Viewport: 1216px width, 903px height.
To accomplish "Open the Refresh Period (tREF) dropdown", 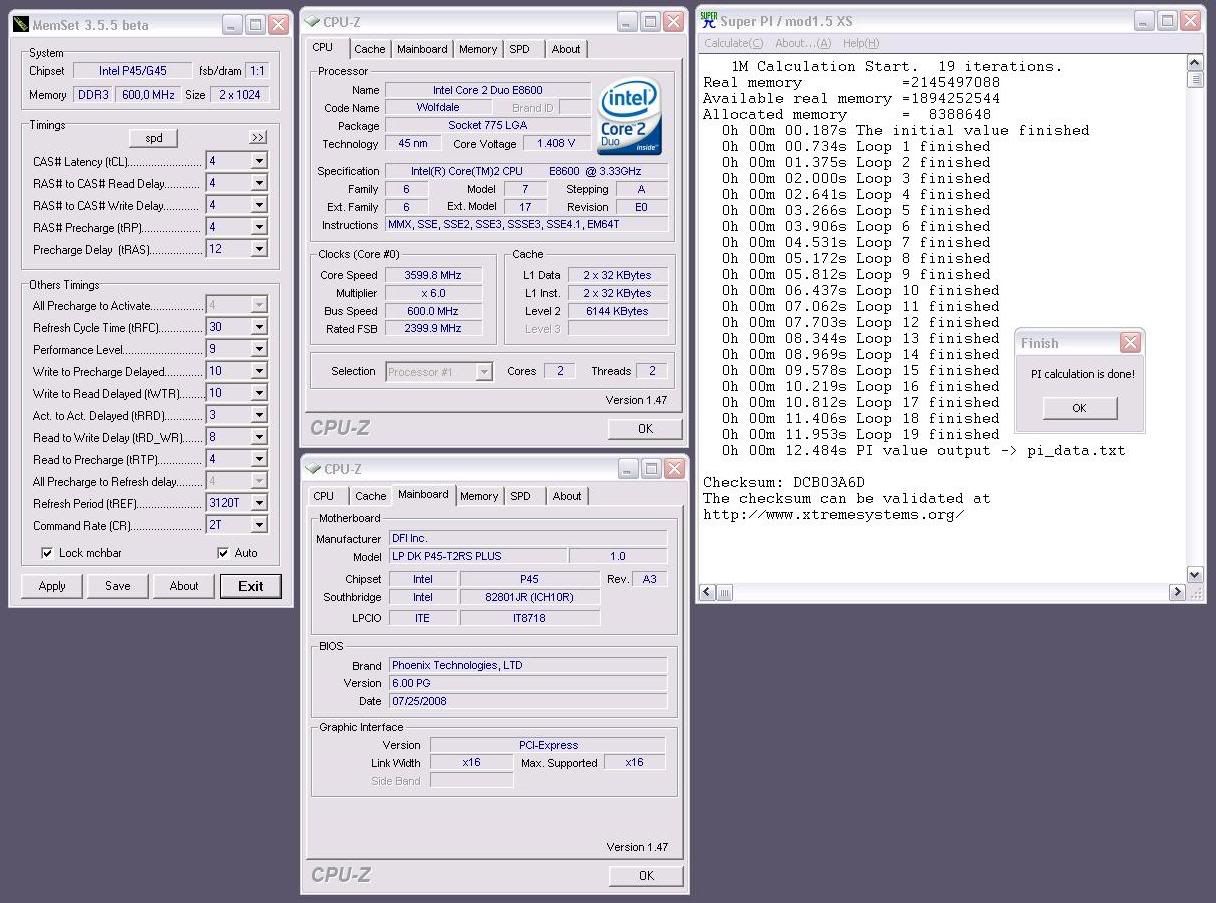I will click(x=259, y=503).
